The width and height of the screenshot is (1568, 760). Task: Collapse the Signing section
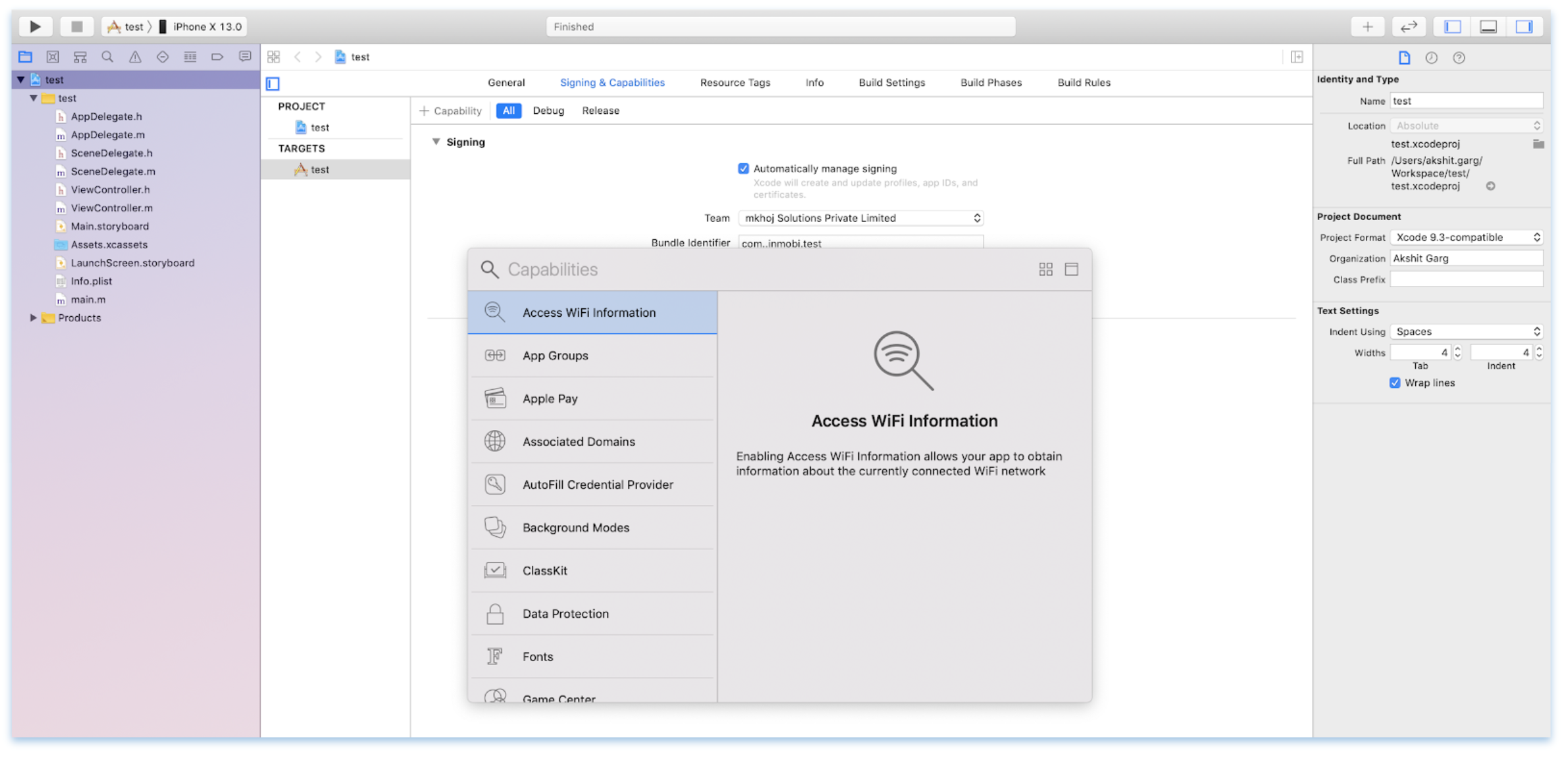436,142
